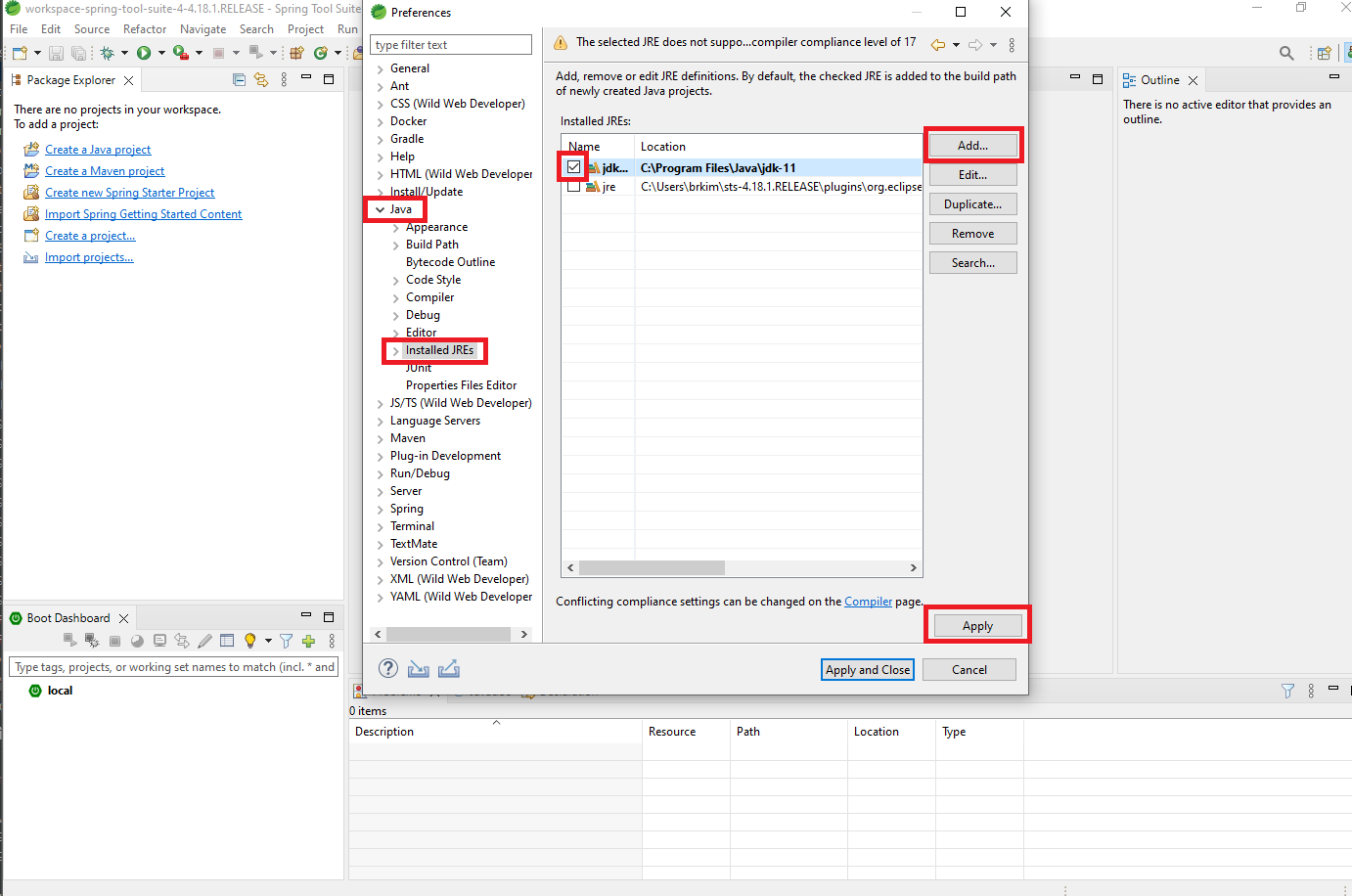Click the back arrow in Preferences header
This screenshot has width=1352, height=896.
click(937, 44)
